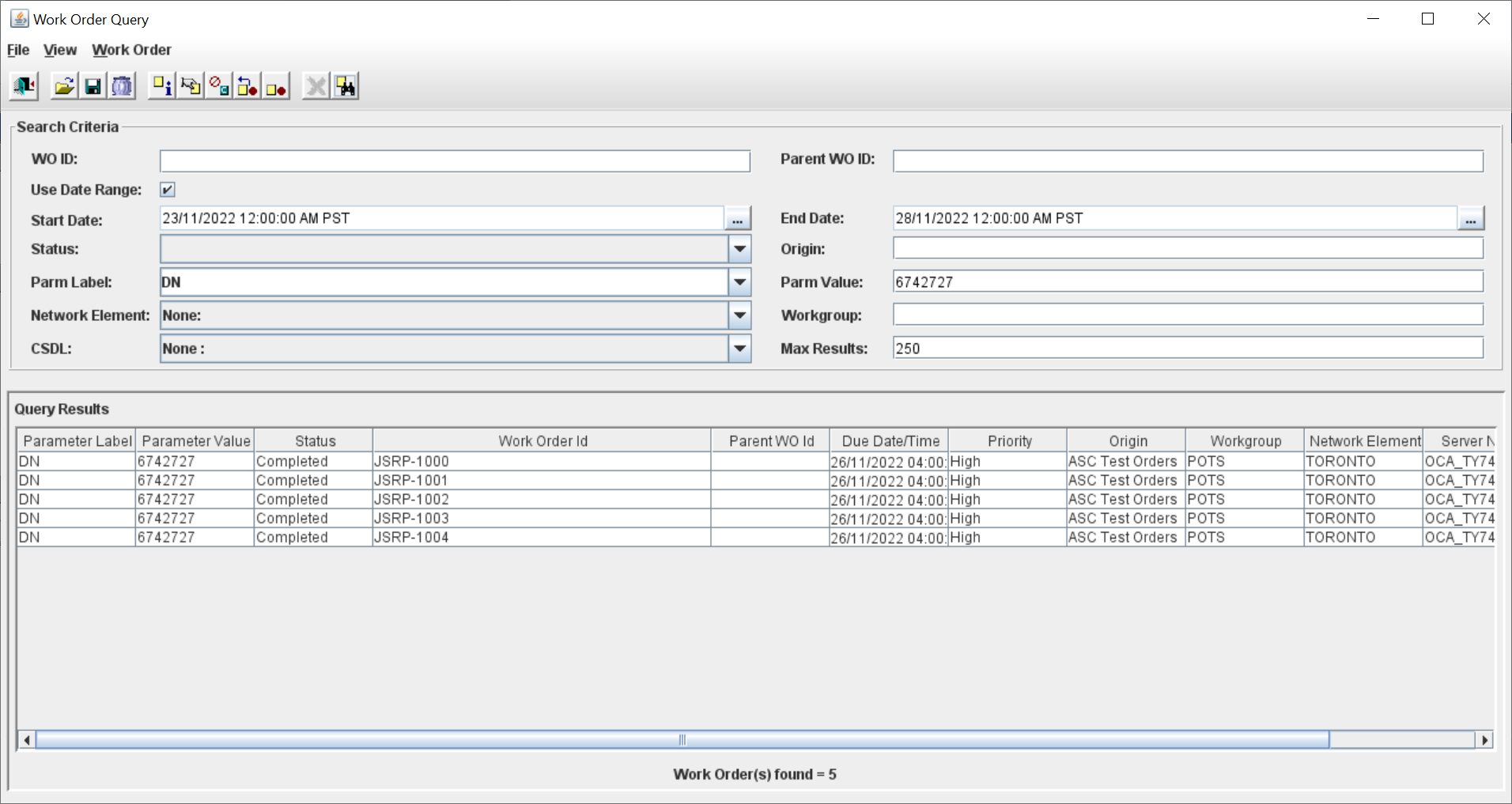Click the yellow square and red dot icon
Image resolution: width=1512 pixels, height=804 pixels.
click(x=276, y=86)
